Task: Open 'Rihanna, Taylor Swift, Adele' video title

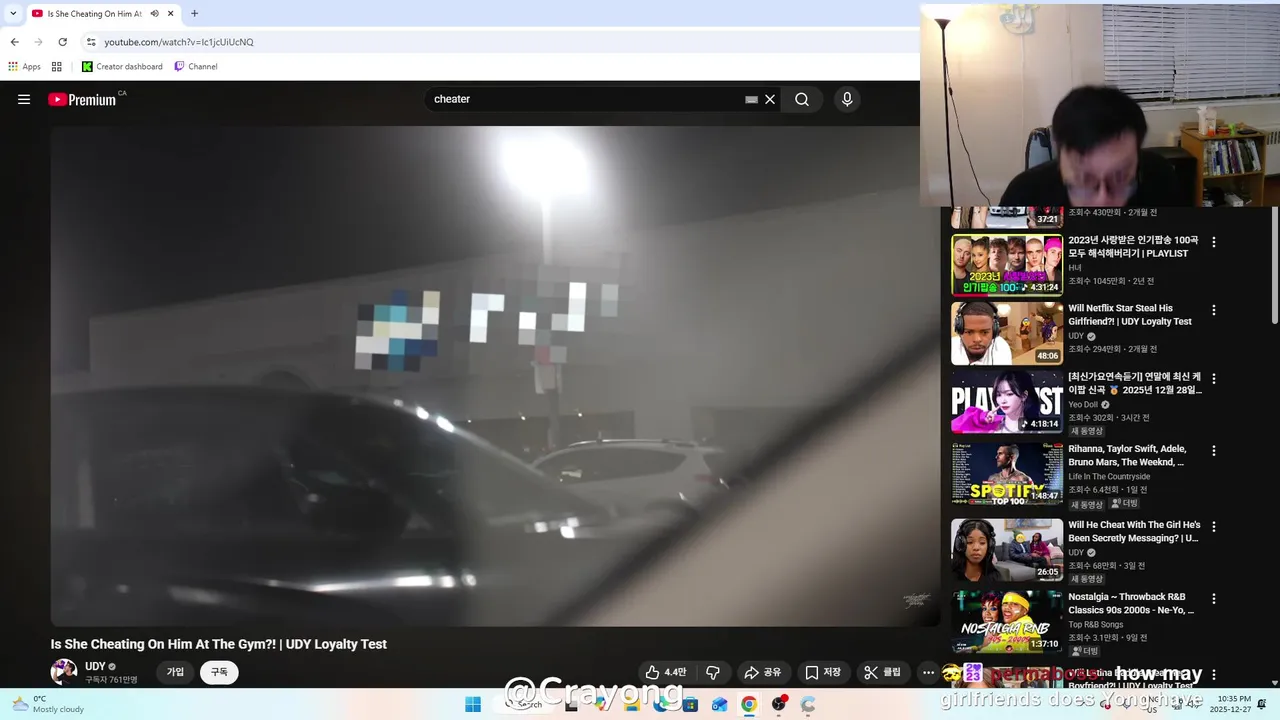Action: point(1128,455)
